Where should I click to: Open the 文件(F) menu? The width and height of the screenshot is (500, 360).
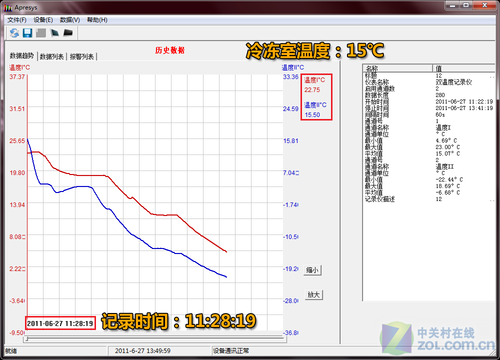pos(17,20)
